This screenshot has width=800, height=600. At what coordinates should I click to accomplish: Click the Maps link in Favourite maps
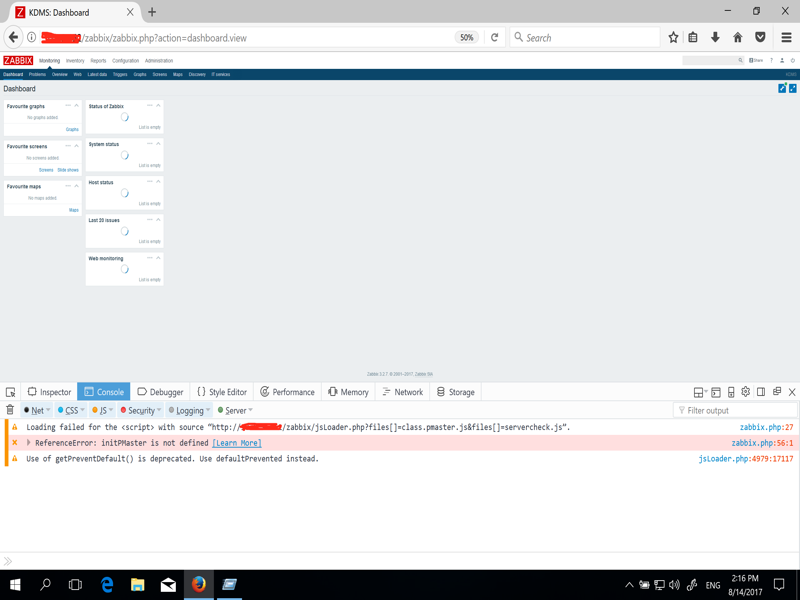[74, 210]
